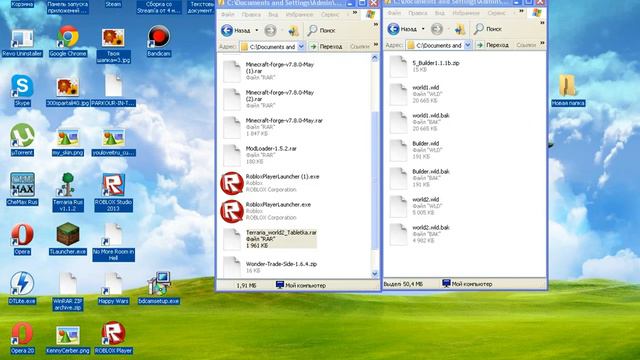The height and width of the screenshot is (360, 640).
Task: Click Up folder icon in left Explorer toolbar
Action: click(x=293, y=30)
